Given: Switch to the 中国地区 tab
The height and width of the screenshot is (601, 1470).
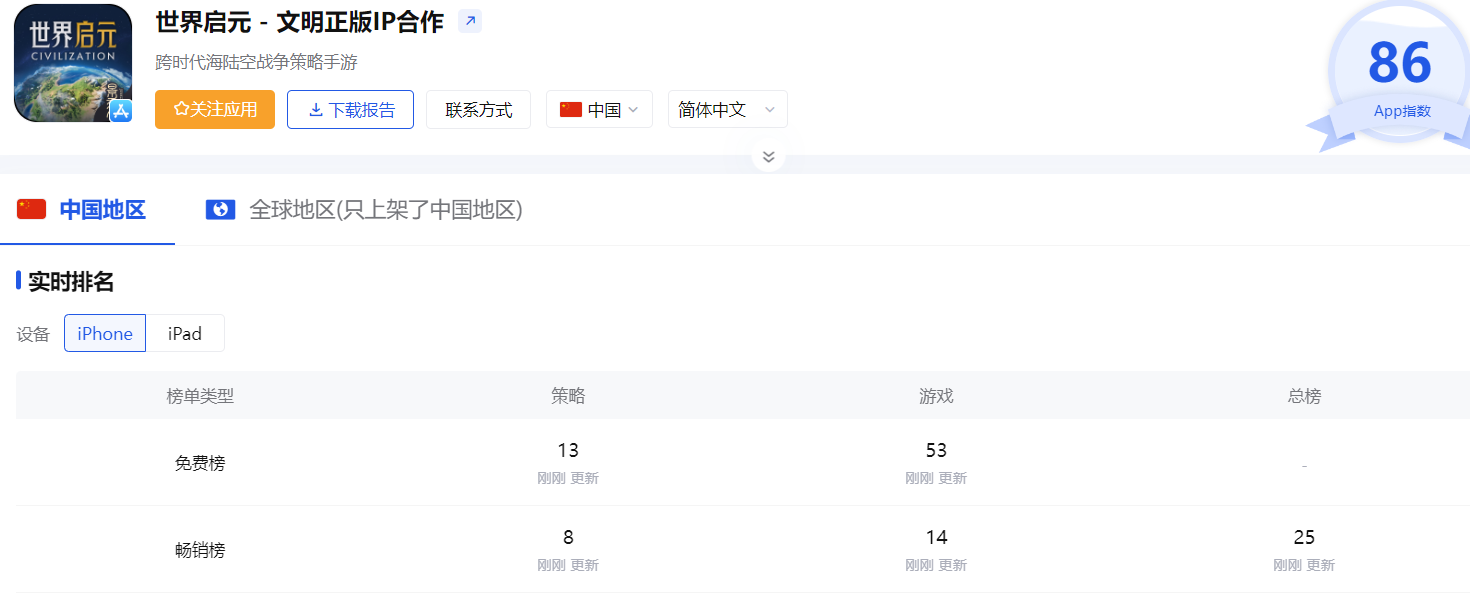Looking at the screenshot, I should pyautogui.click(x=102, y=210).
